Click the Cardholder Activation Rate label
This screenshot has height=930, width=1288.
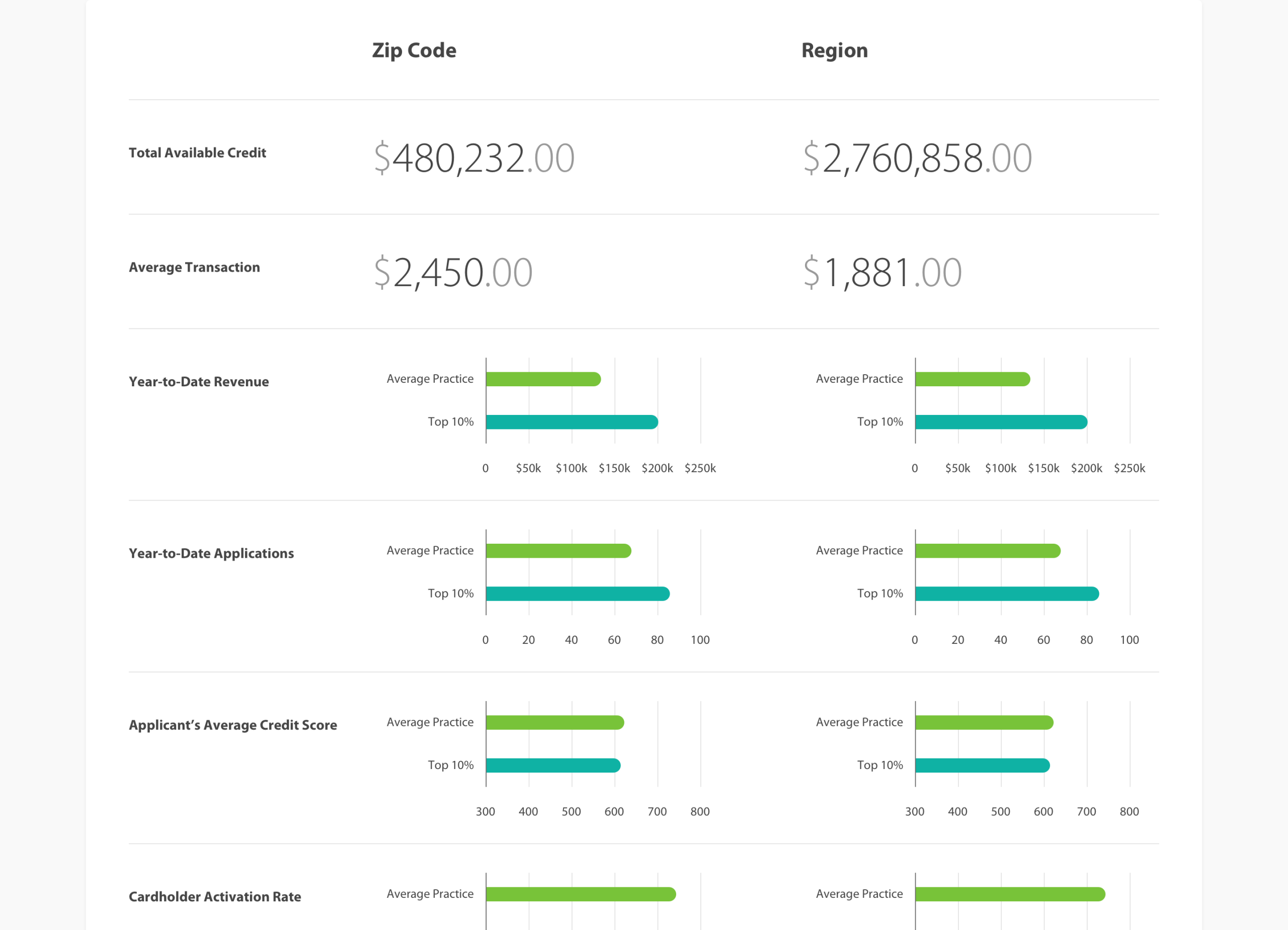(x=215, y=896)
